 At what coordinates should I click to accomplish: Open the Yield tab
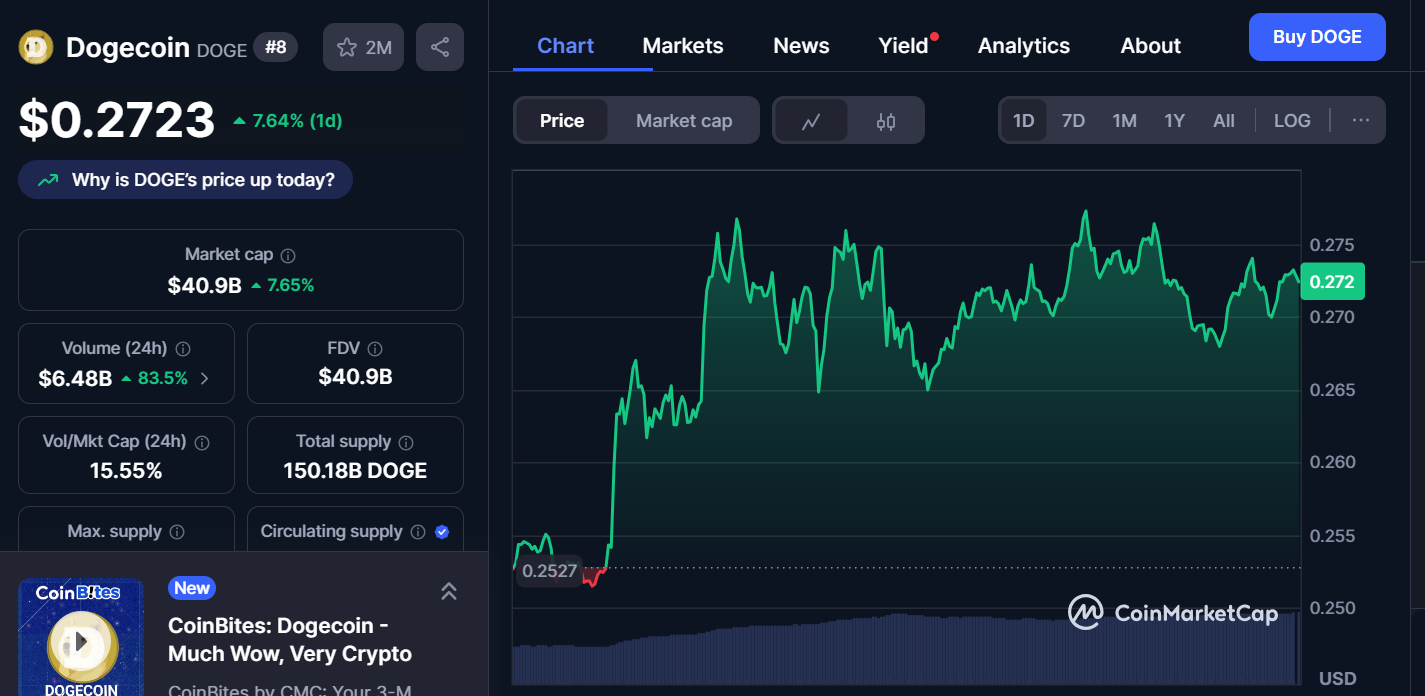click(904, 46)
